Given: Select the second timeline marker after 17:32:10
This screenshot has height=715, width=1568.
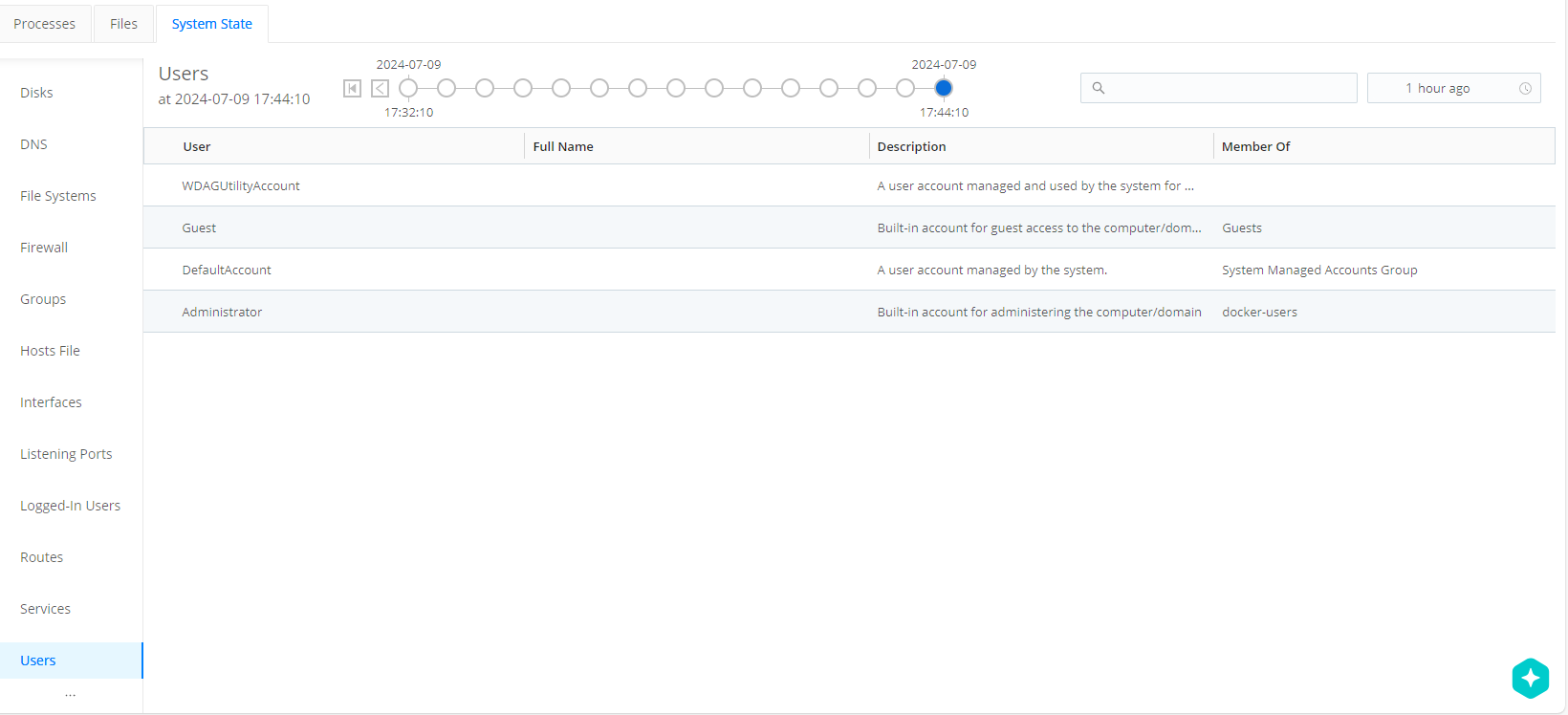Looking at the screenshot, I should (x=446, y=88).
